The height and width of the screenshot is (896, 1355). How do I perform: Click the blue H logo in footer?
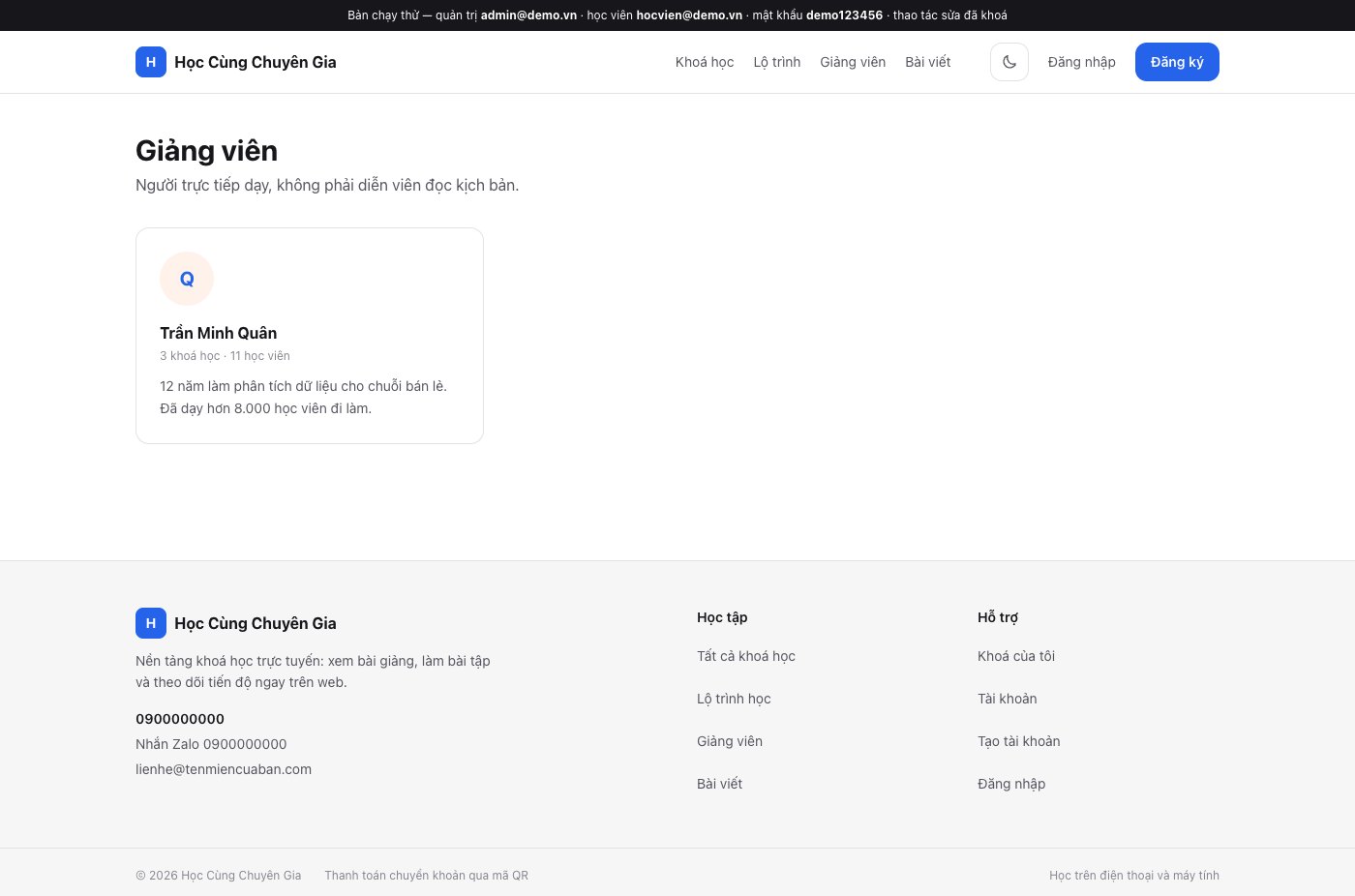tap(151, 623)
